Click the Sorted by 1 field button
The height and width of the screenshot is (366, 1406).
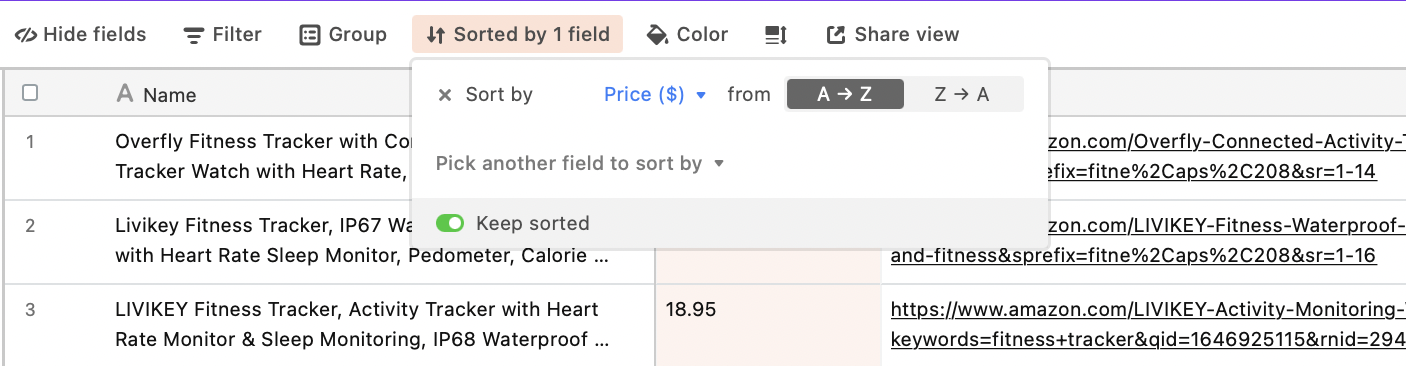coord(517,35)
